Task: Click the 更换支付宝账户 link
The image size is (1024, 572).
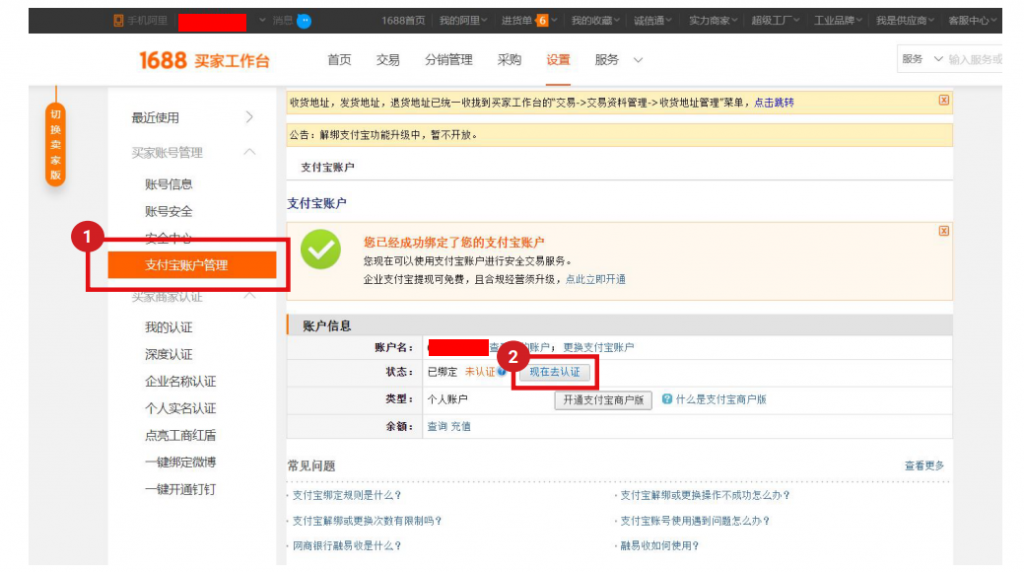Action: click(598, 347)
